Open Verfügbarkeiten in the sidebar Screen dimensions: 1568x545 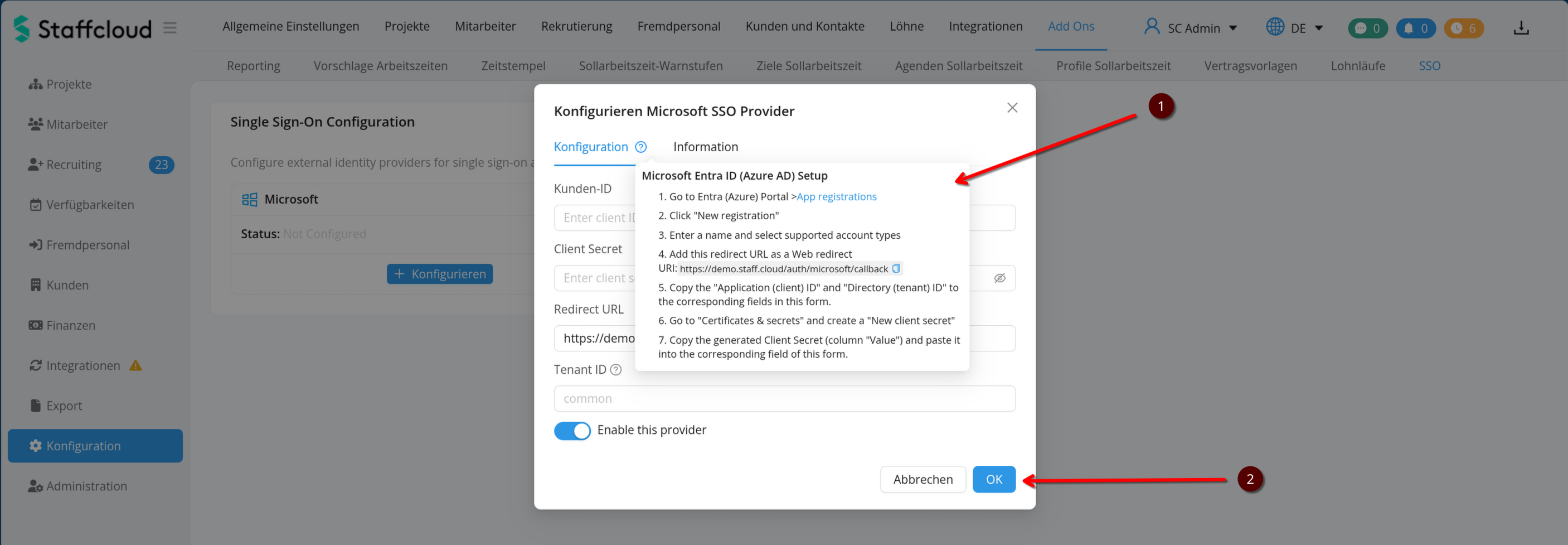(95, 205)
